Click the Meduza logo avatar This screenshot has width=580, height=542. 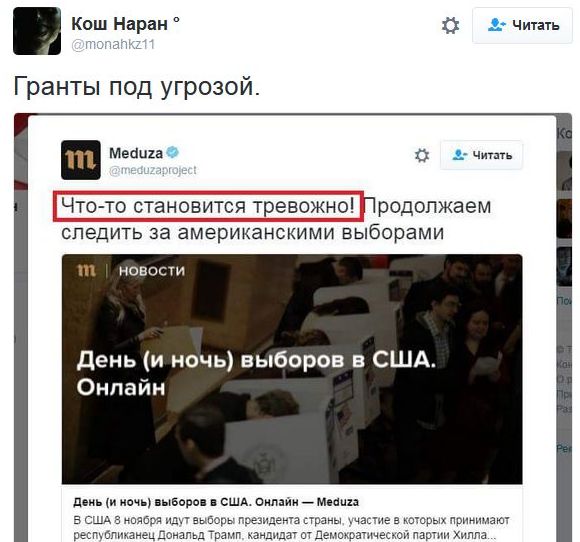pyautogui.click(x=81, y=160)
